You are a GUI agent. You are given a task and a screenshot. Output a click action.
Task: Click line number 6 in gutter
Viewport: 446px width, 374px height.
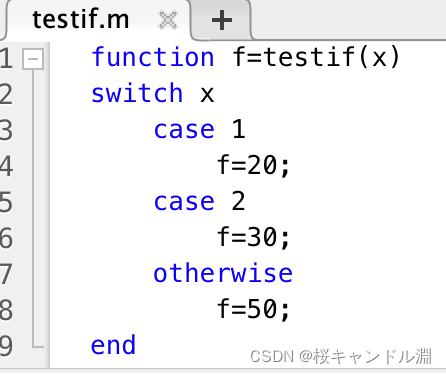pyautogui.click(x=6, y=238)
